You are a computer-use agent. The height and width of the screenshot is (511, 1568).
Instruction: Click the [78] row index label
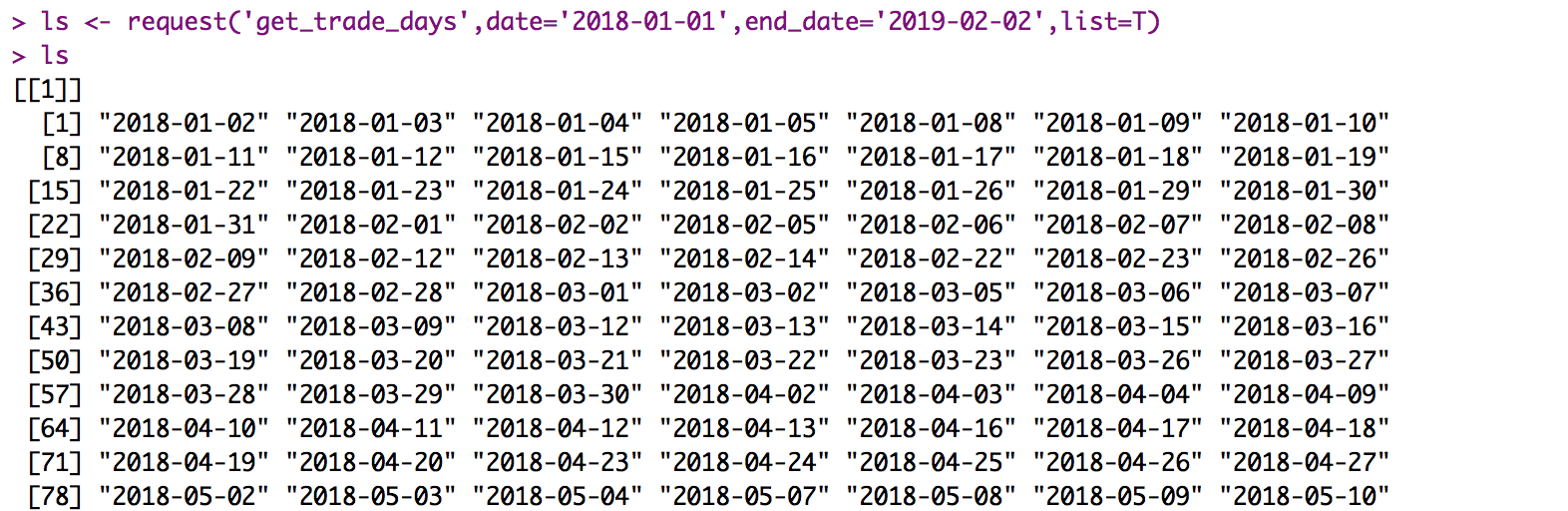(55, 496)
